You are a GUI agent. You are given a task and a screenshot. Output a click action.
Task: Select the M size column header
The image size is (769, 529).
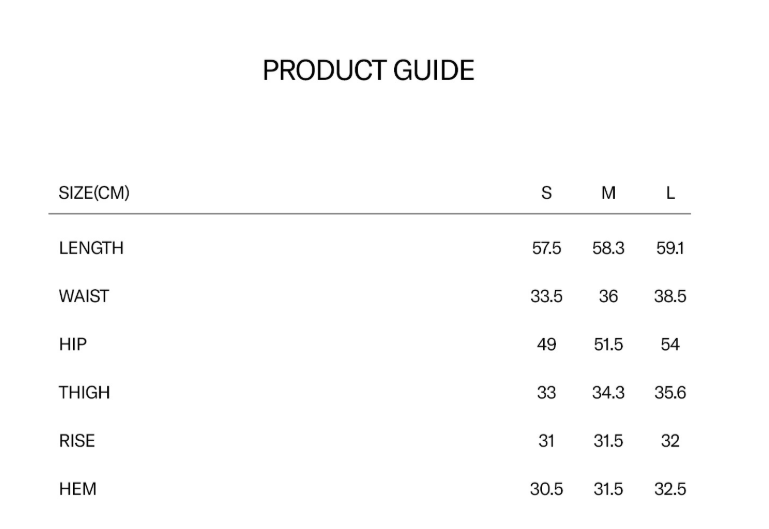pyautogui.click(x=608, y=193)
